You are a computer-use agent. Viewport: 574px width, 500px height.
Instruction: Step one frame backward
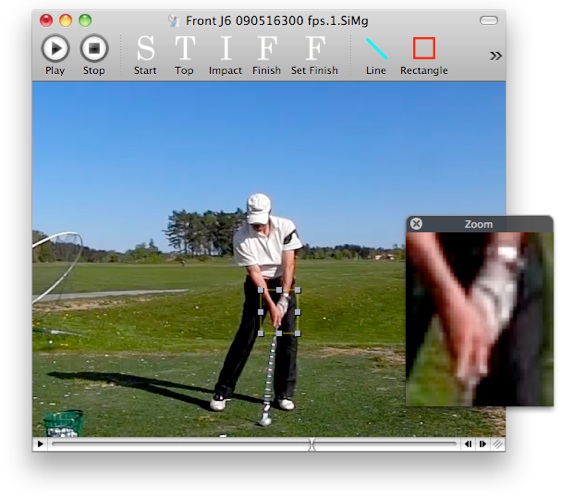(468, 444)
